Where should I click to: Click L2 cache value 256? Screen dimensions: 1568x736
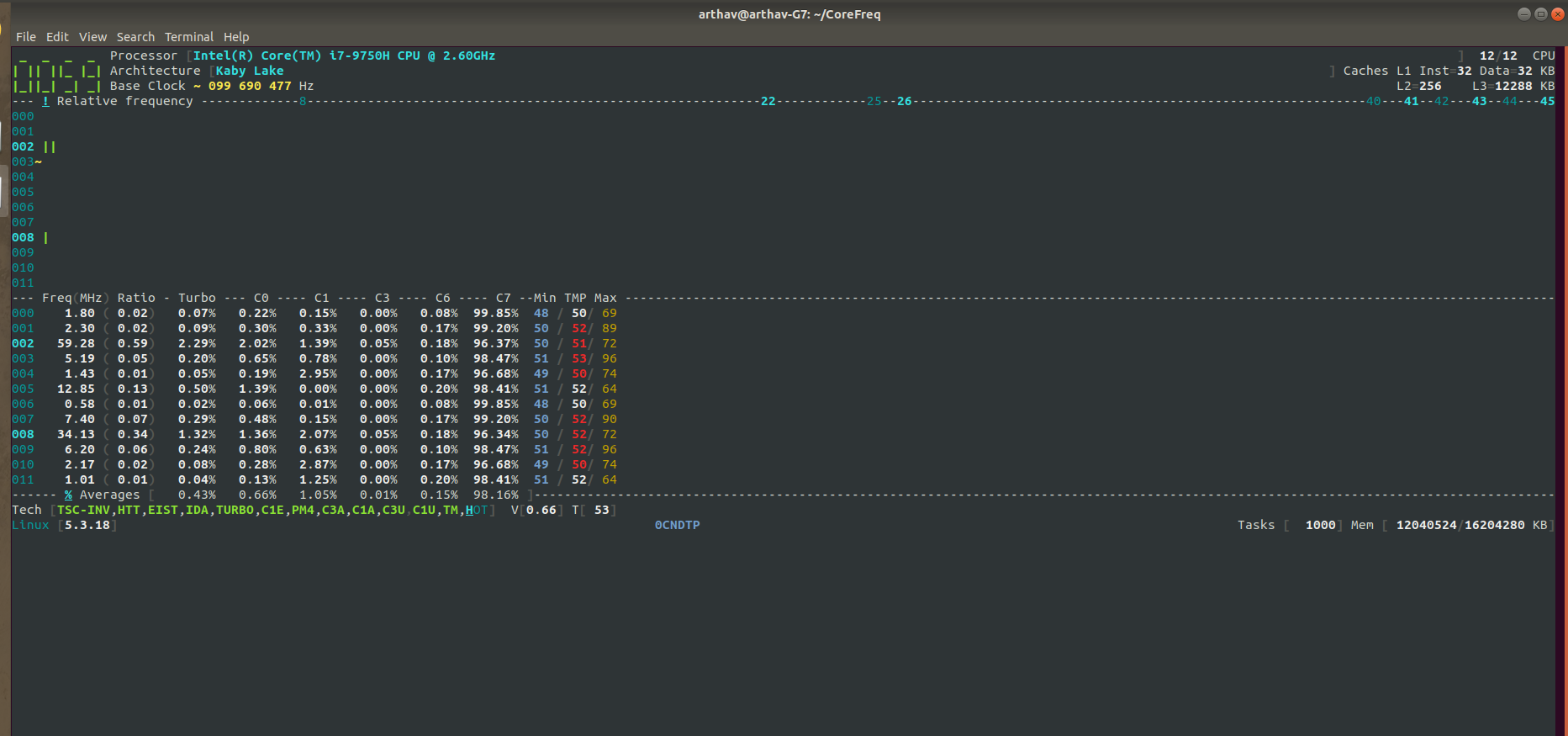point(1430,86)
